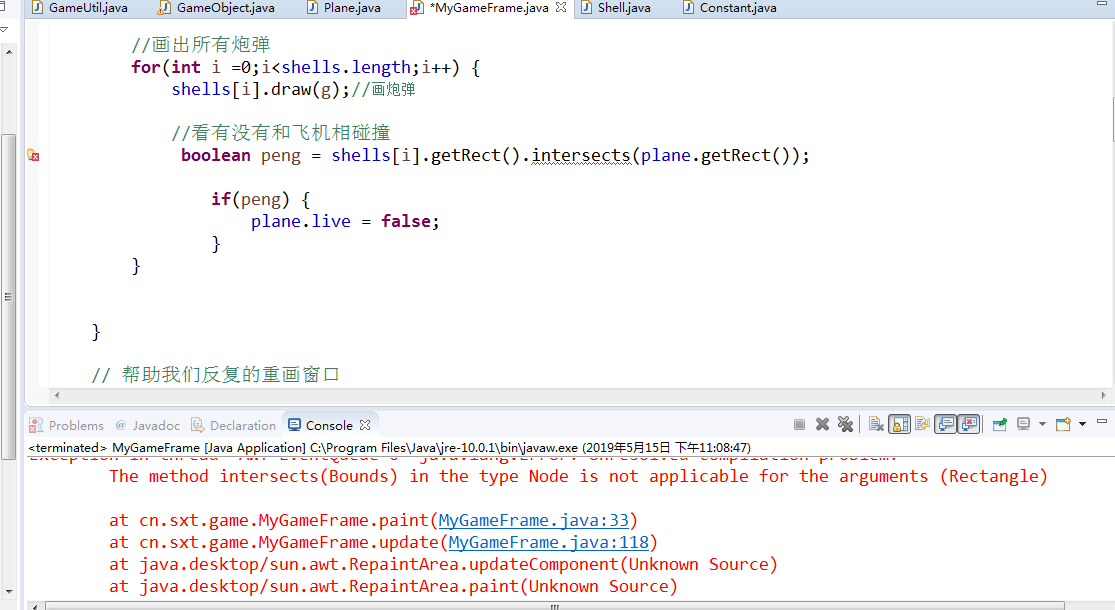Click the for loop header line
This screenshot has width=1115, height=610.
pyautogui.click(x=305, y=67)
